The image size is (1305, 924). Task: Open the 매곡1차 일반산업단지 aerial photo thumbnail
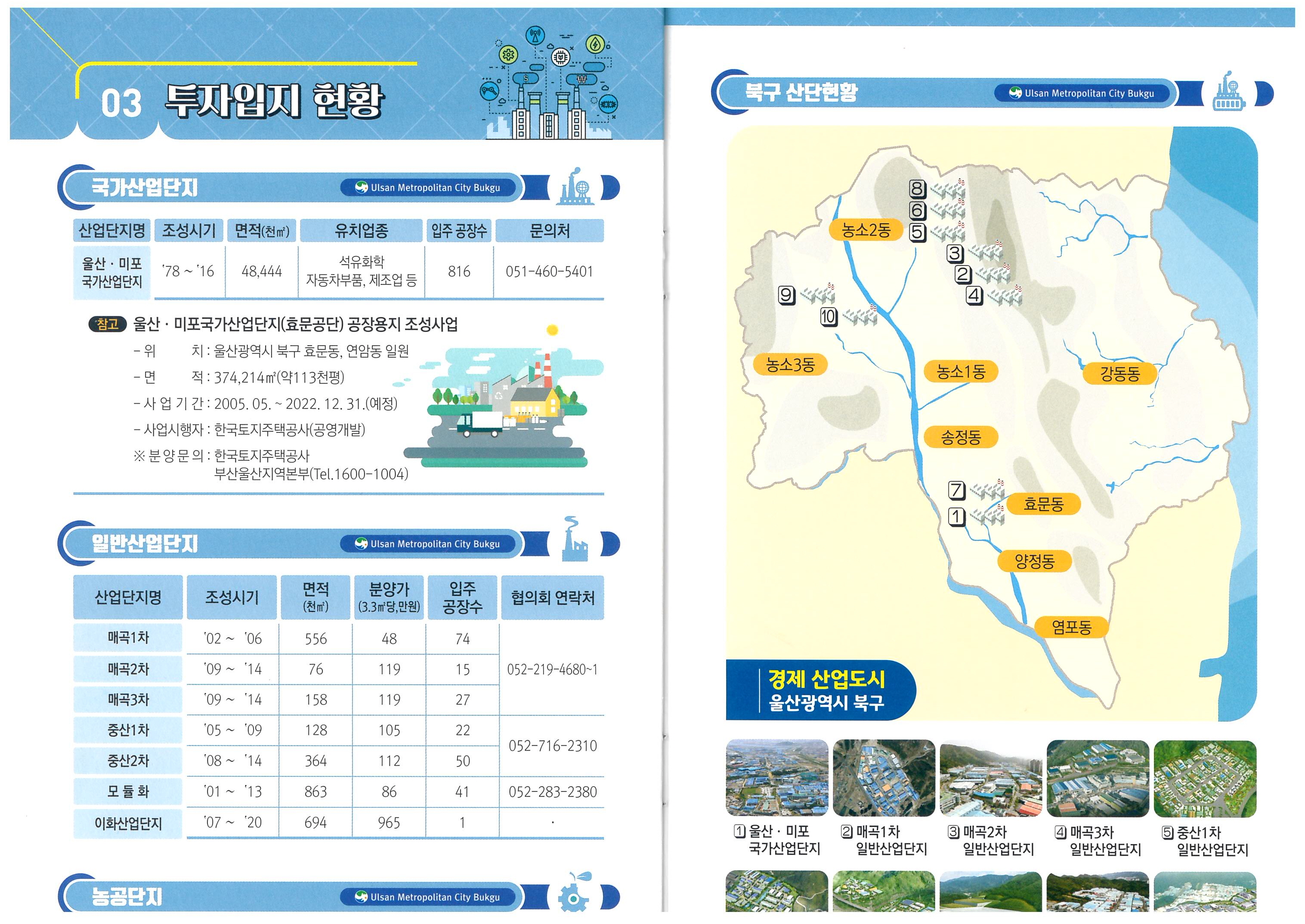click(x=884, y=779)
